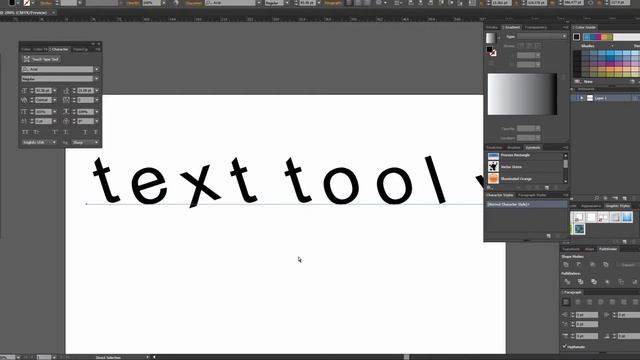Open the font size preset dropdown
Viewport: 640px width, 360px height.
55,91
